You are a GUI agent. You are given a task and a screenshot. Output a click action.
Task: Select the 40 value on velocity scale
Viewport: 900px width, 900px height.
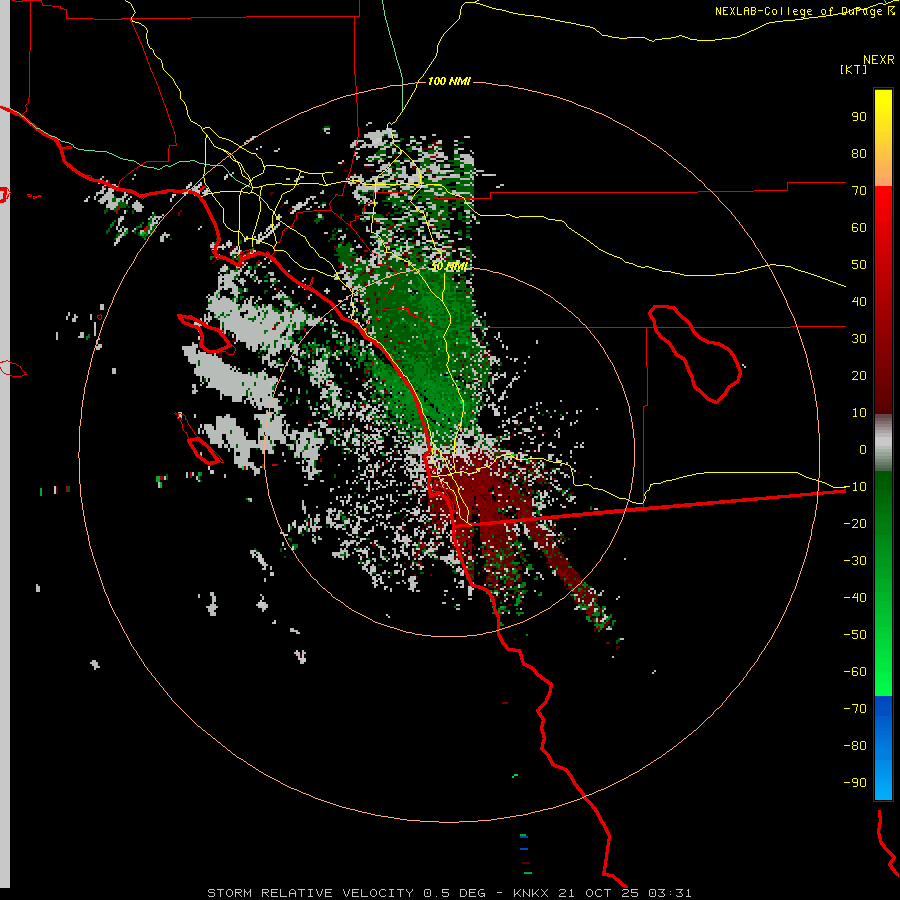[859, 301]
